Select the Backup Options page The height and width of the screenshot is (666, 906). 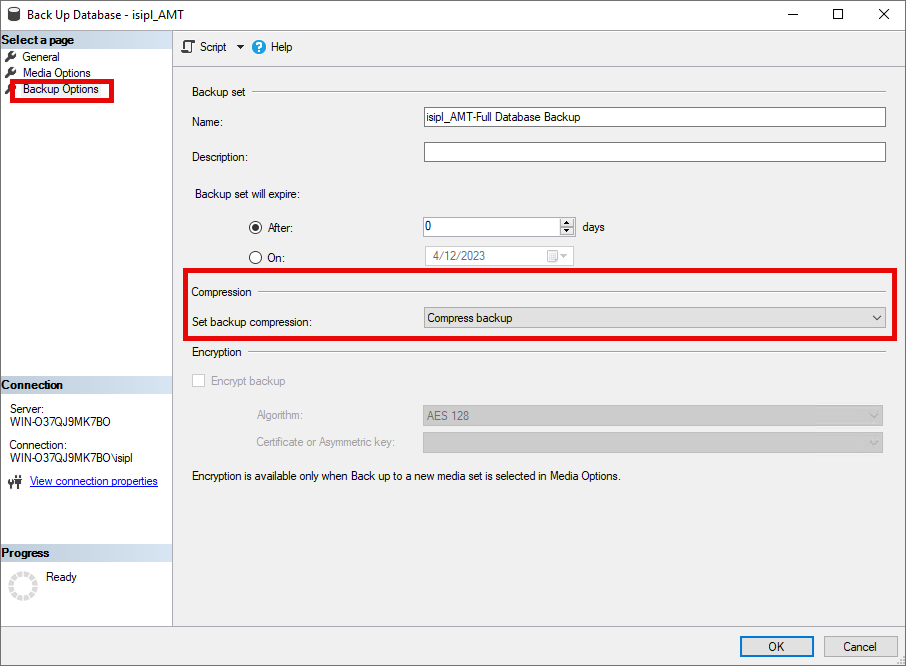point(60,88)
